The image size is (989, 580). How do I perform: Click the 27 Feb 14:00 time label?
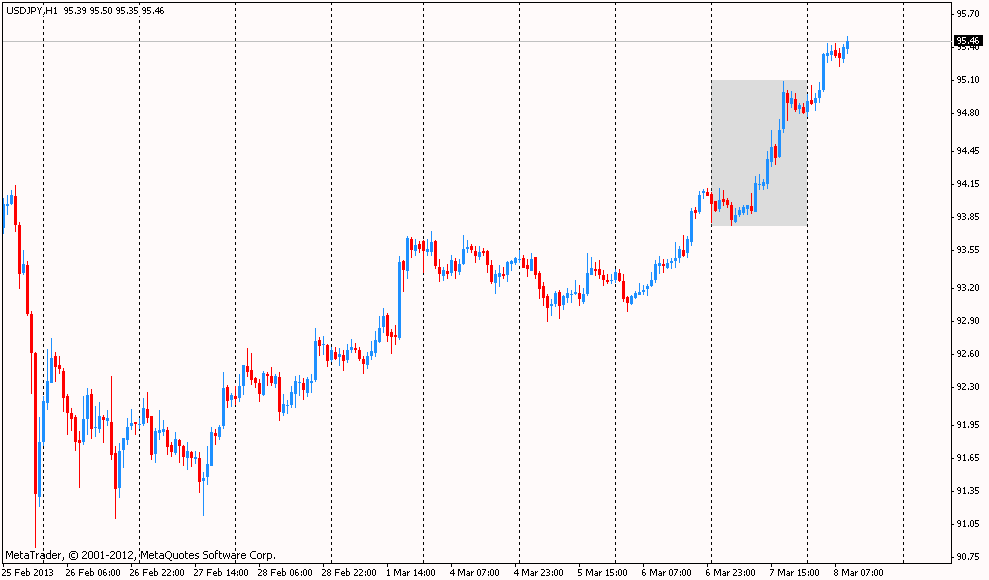click(x=221, y=572)
